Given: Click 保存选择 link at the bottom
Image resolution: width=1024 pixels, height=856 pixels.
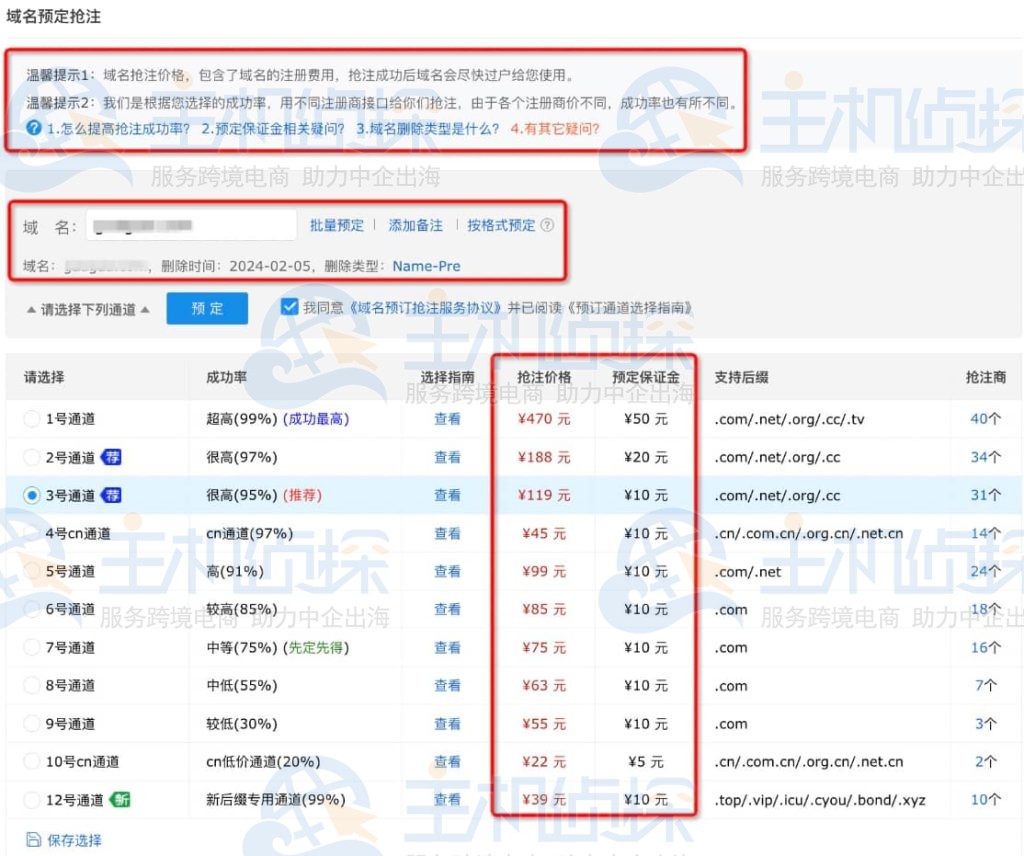Looking at the screenshot, I should tap(74, 840).
